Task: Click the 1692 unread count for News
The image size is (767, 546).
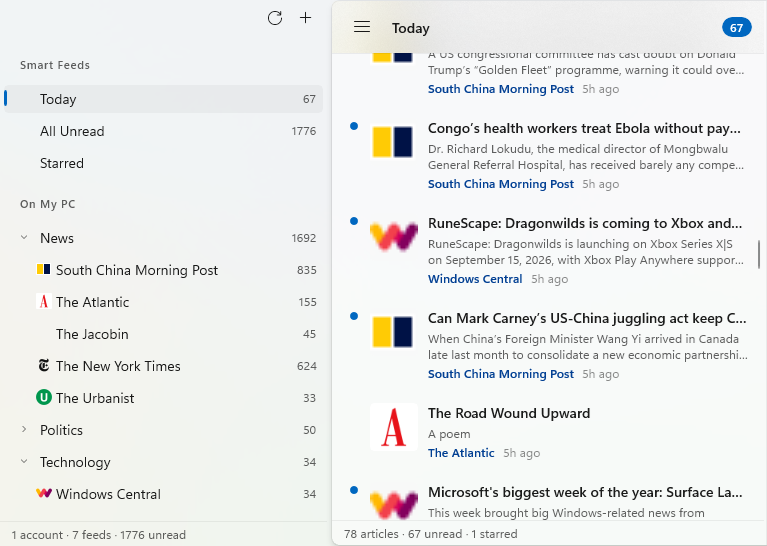Action: (x=304, y=238)
